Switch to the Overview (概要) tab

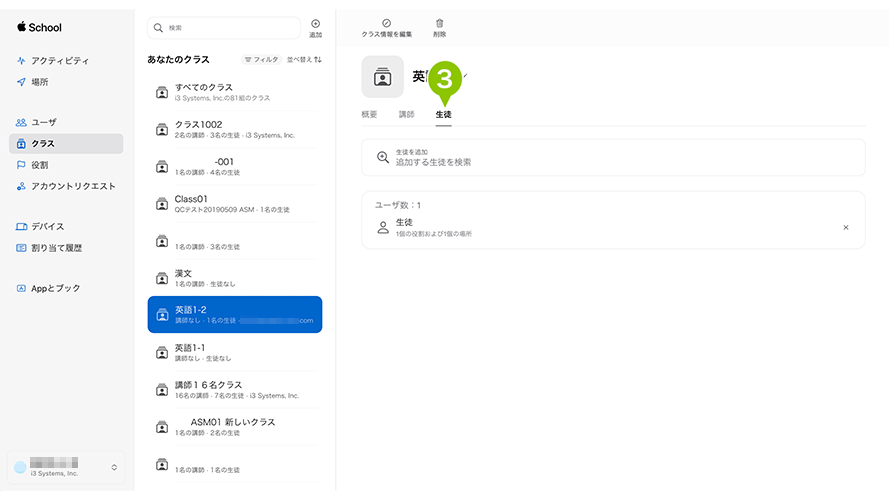tap(369, 115)
